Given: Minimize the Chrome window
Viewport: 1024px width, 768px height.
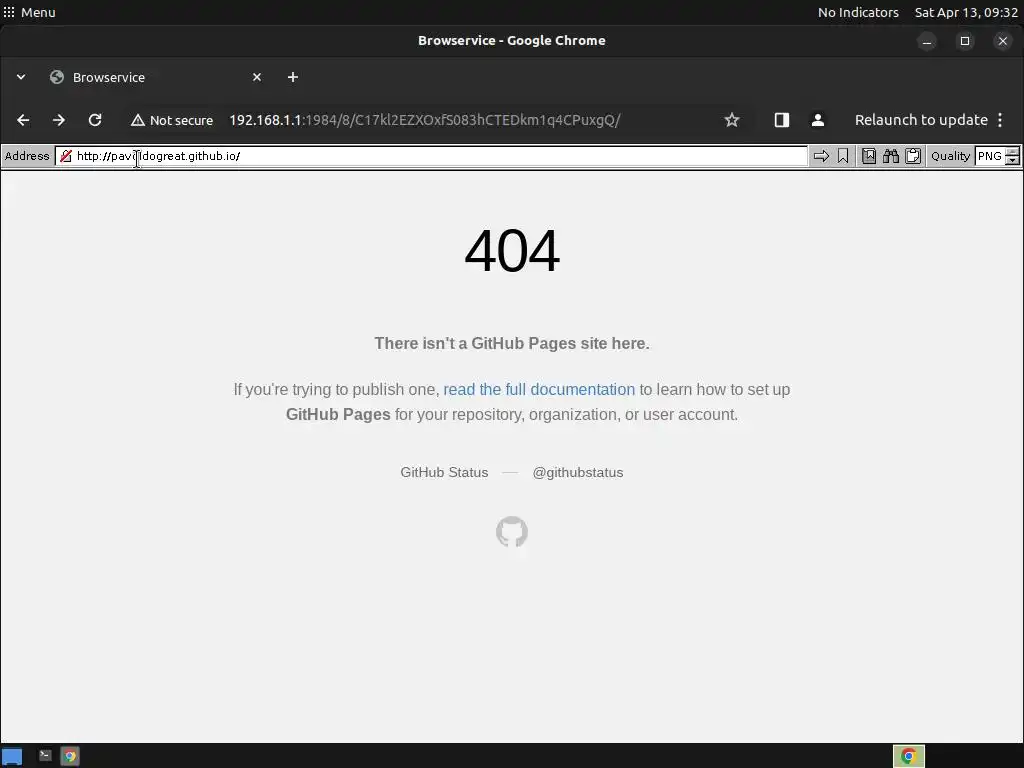Looking at the screenshot, I should click(x=927, y=41).
